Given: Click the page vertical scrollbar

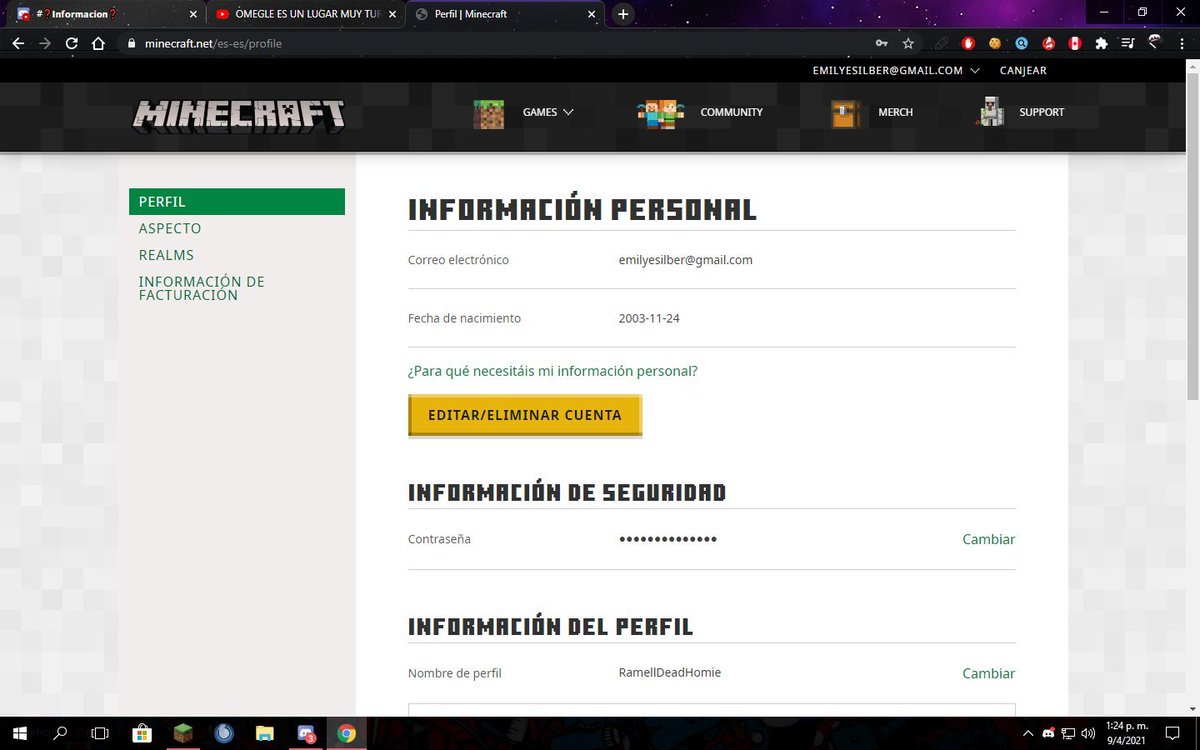Looking at the screenshot, I should [1192, 235].
